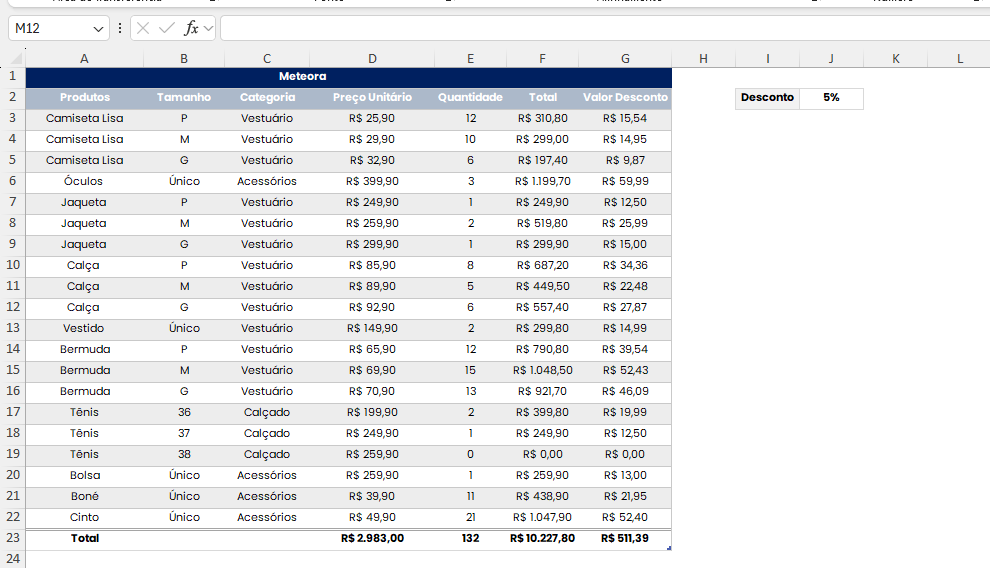Click the Desconto label cell
Screen dimensions: 990x568
pyautogui.click(x=767, y=97)
